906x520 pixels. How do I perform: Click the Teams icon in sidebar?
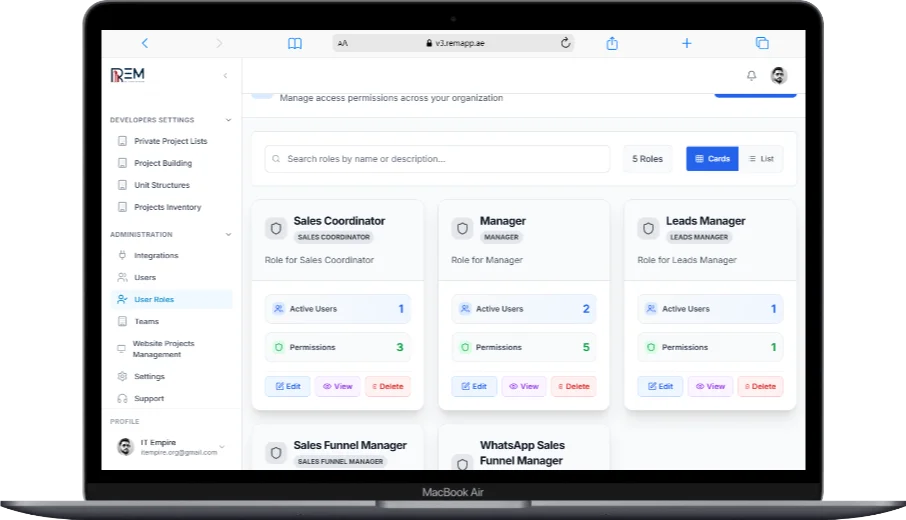click(122, 321)
